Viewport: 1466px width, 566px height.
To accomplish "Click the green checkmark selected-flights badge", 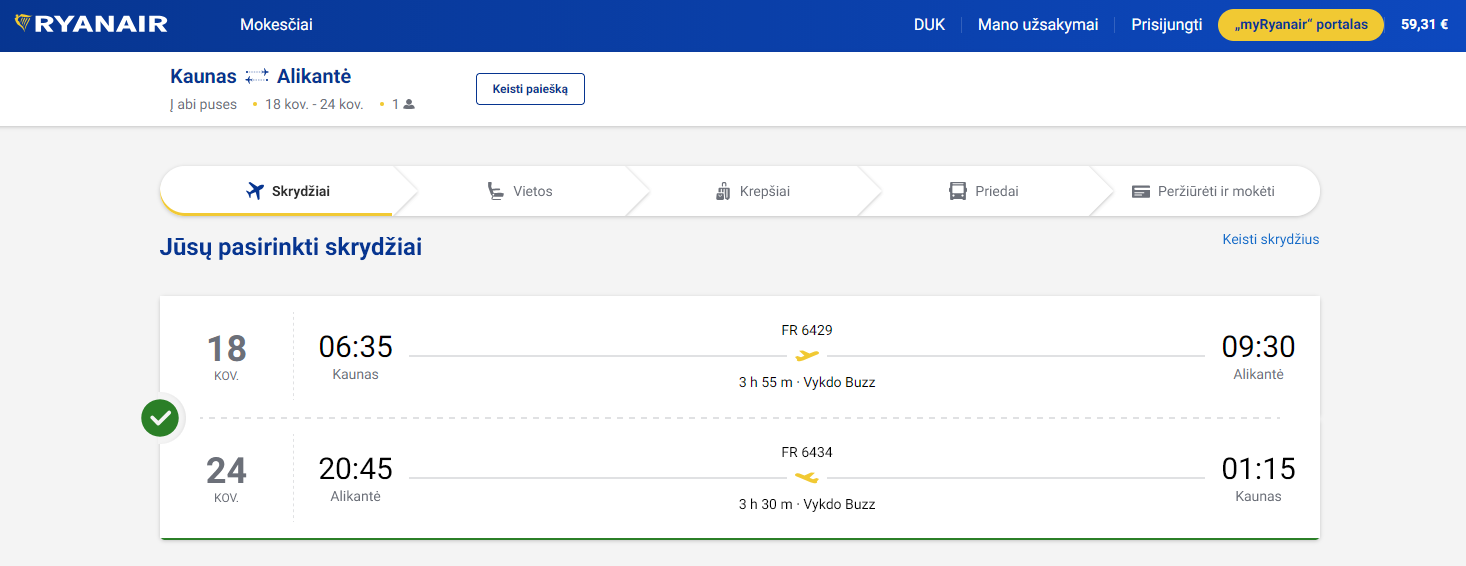I will point(160,418).
